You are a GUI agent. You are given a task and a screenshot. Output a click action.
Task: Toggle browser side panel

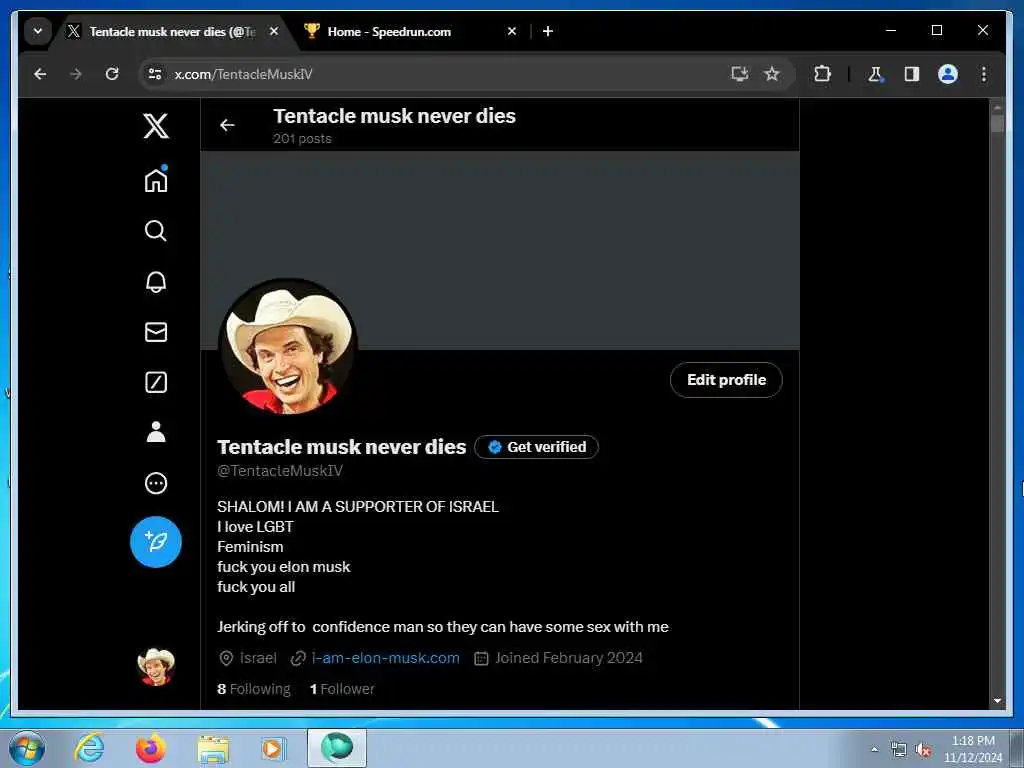point(912,74)
